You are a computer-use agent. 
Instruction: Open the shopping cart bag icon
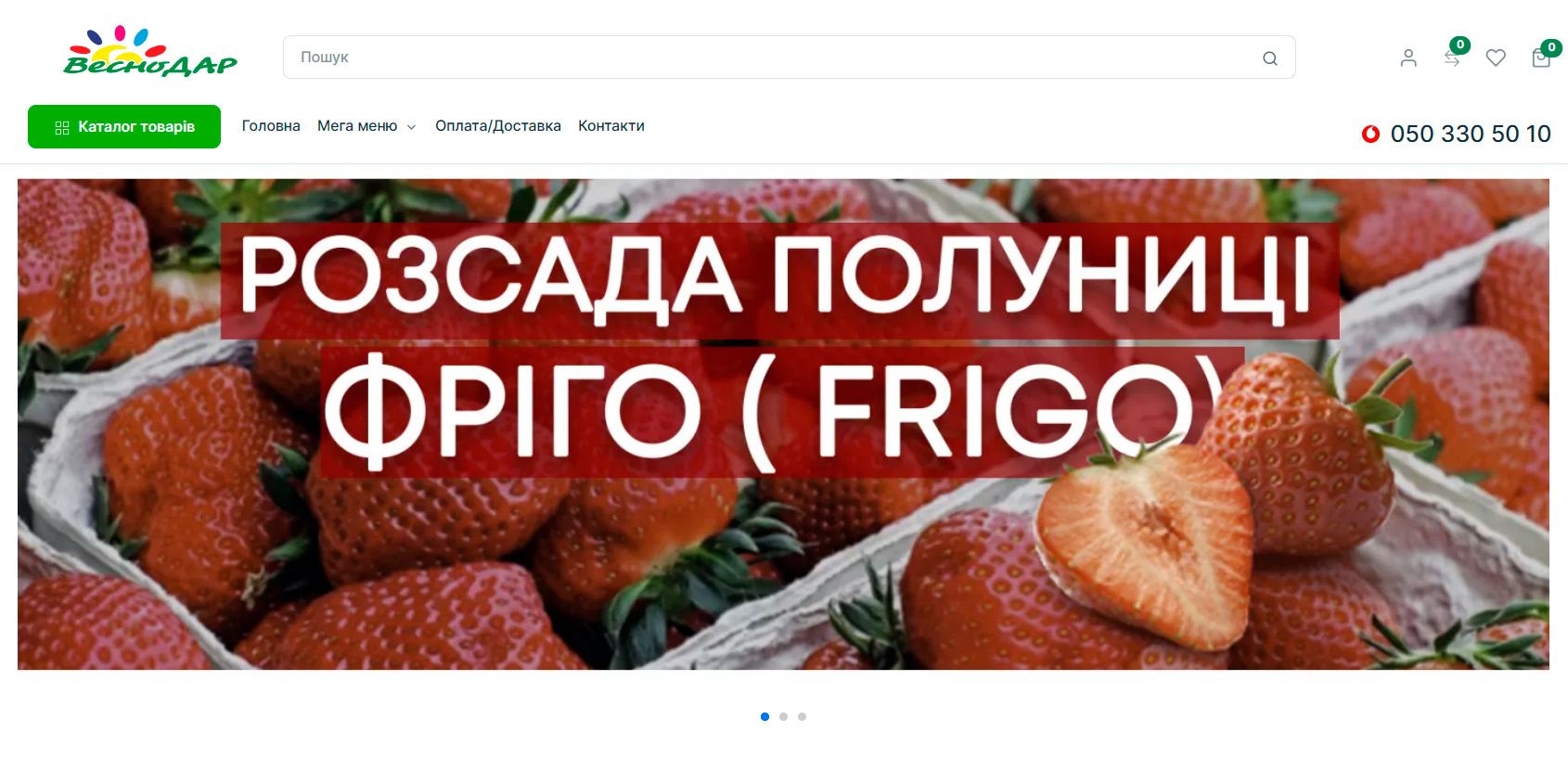1541,58
